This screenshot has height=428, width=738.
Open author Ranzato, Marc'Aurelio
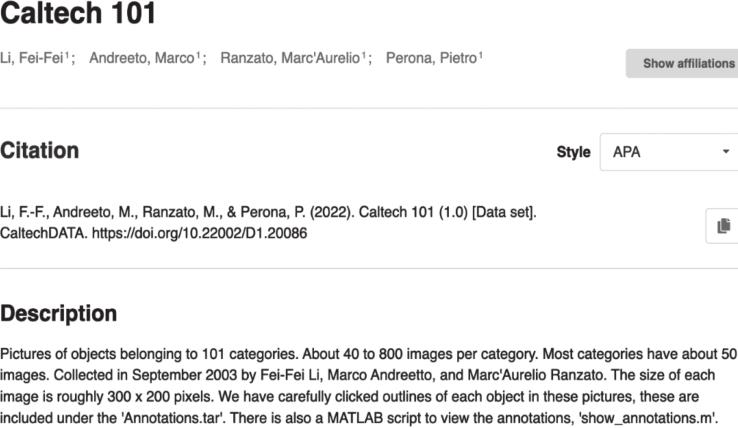click(290, 58)
